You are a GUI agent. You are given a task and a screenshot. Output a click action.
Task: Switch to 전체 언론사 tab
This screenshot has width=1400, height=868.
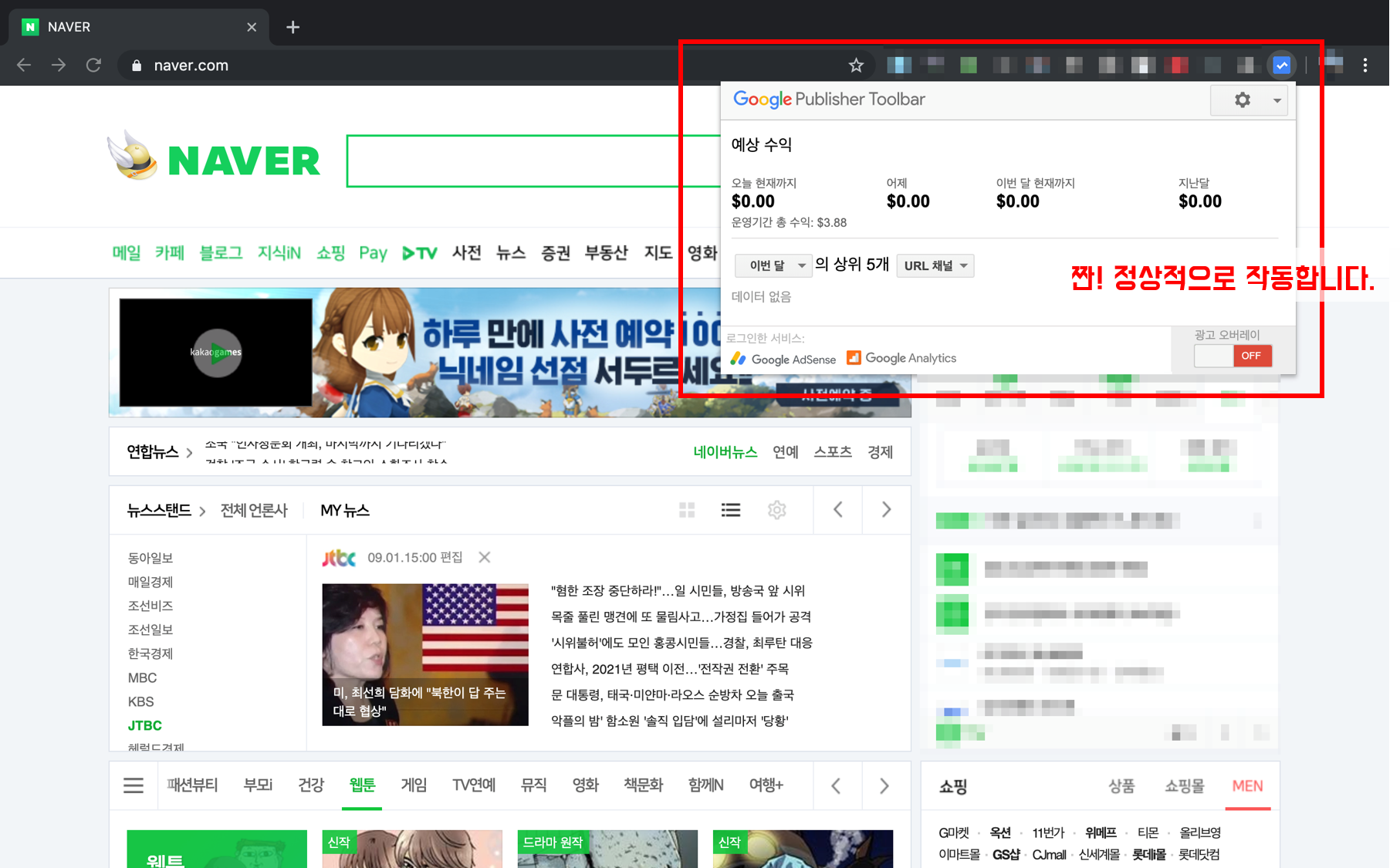(x=254, y=510)
